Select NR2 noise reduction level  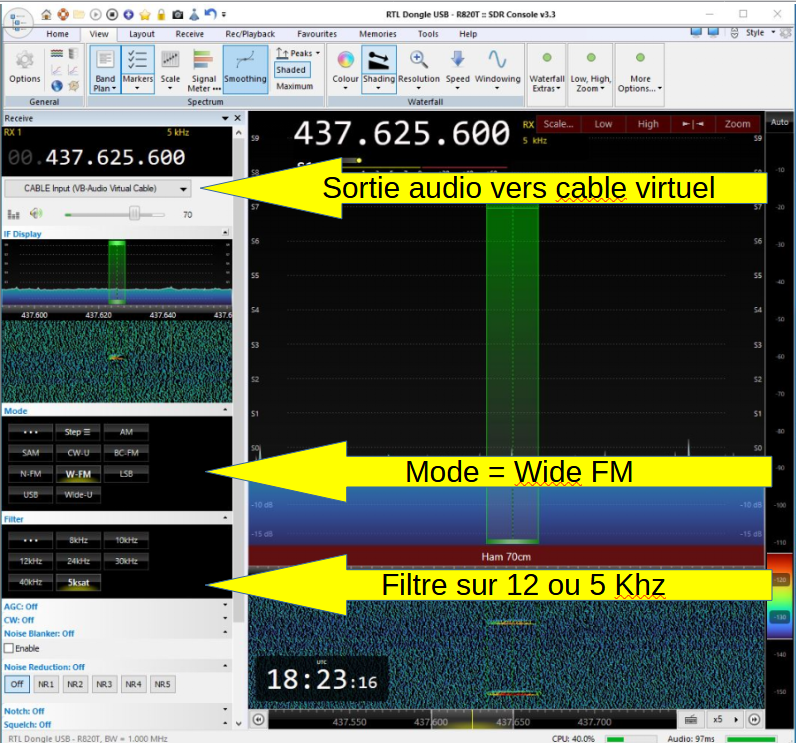coord(74,685)
